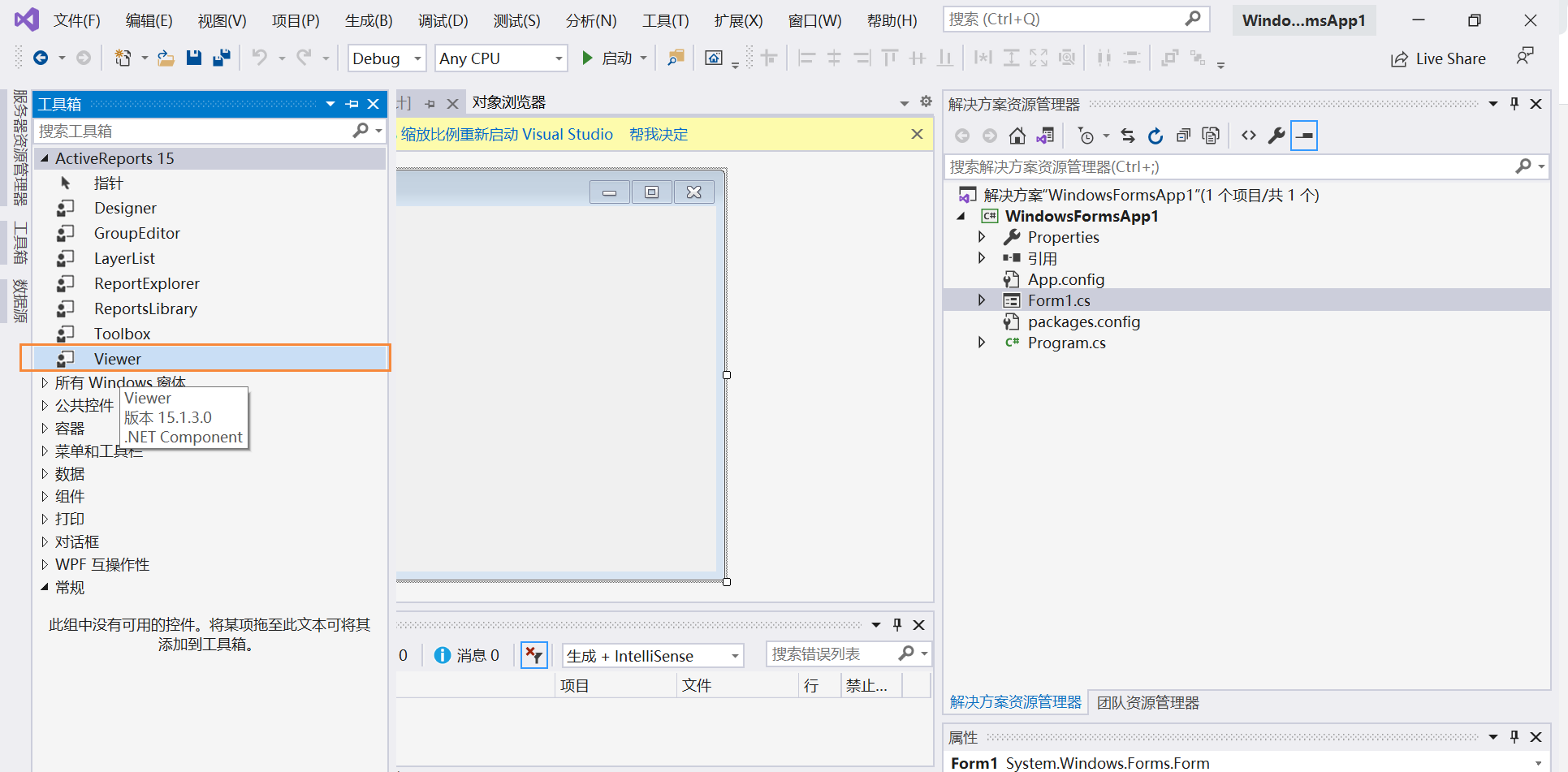The width and height of the screenshot is (1568, 772).
Task: Expand the Properties node in Solution Explorer
Action: click(981, 237)
